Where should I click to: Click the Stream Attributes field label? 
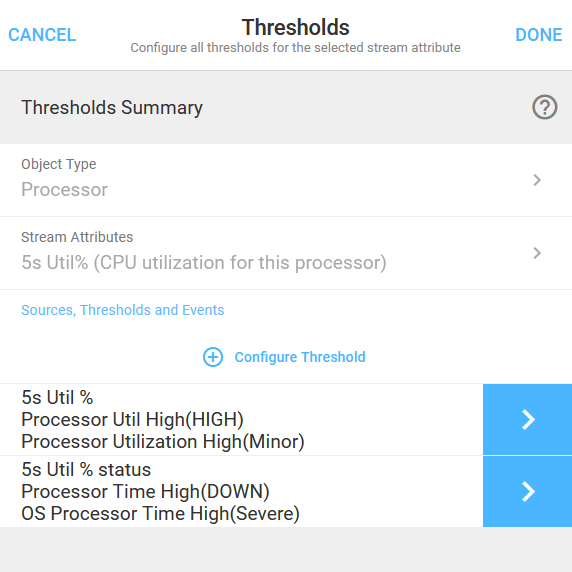pyautogui.click(x=77, y=237)
